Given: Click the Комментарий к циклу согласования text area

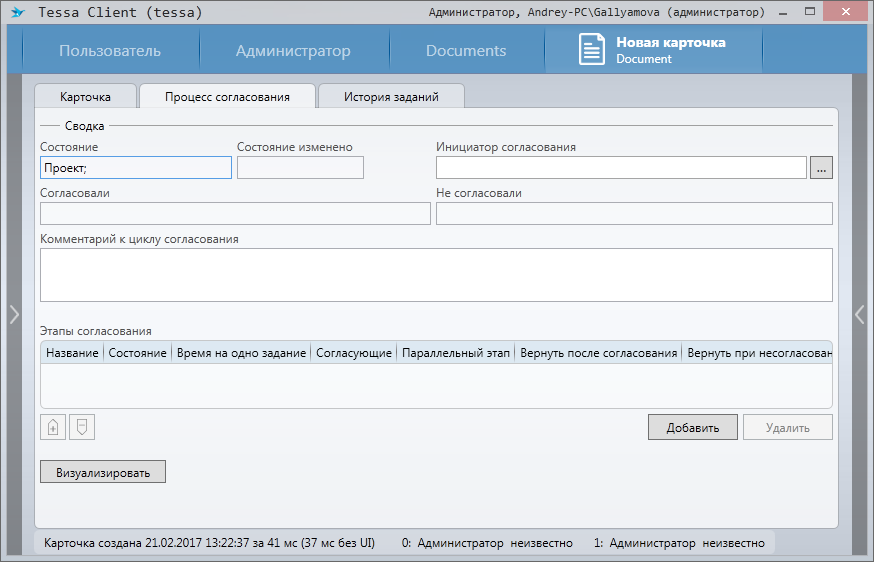Looking at the screenshot, I should (x=436, y=275).
